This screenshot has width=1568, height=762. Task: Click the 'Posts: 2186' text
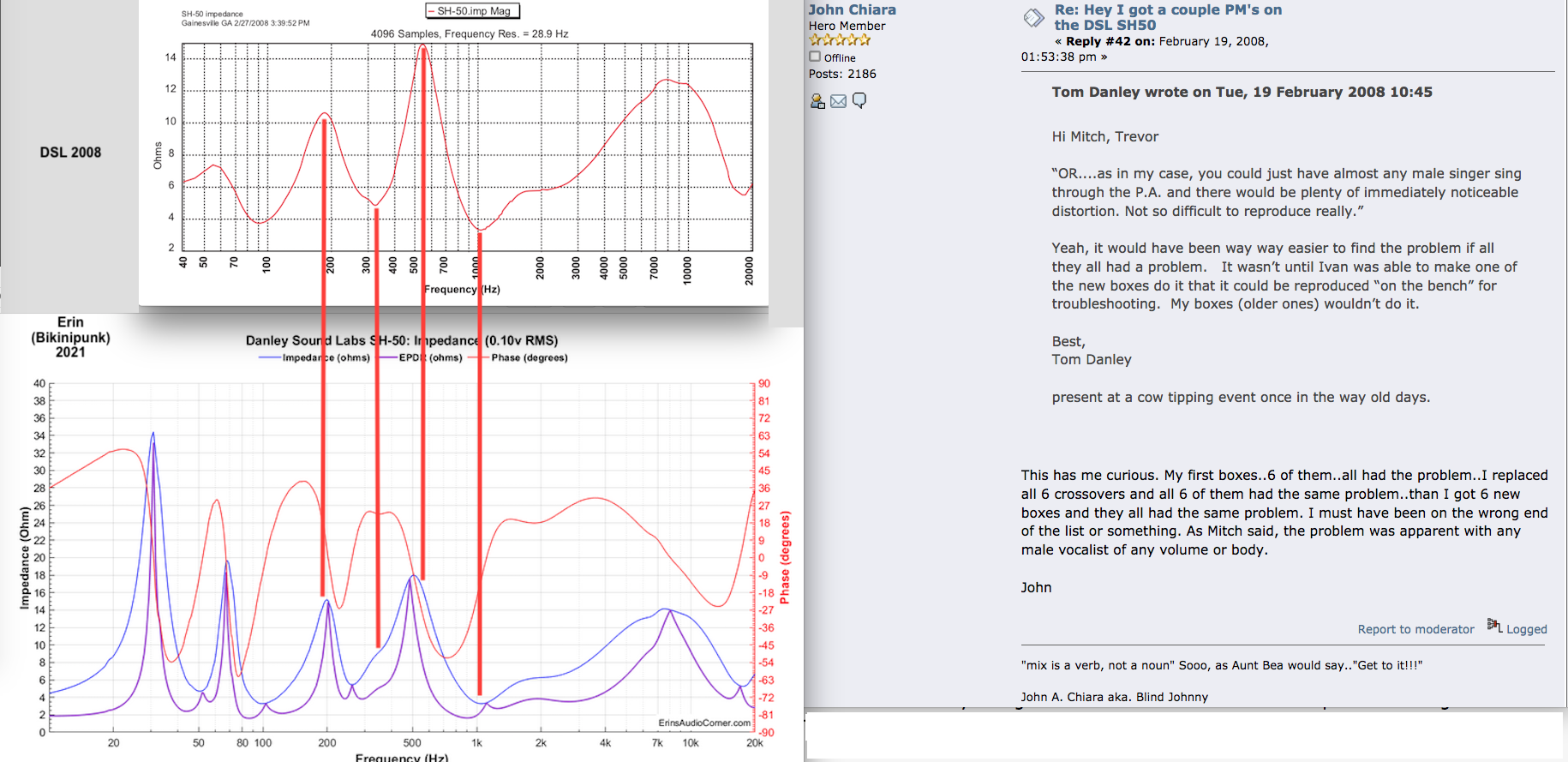pos(842,74)
